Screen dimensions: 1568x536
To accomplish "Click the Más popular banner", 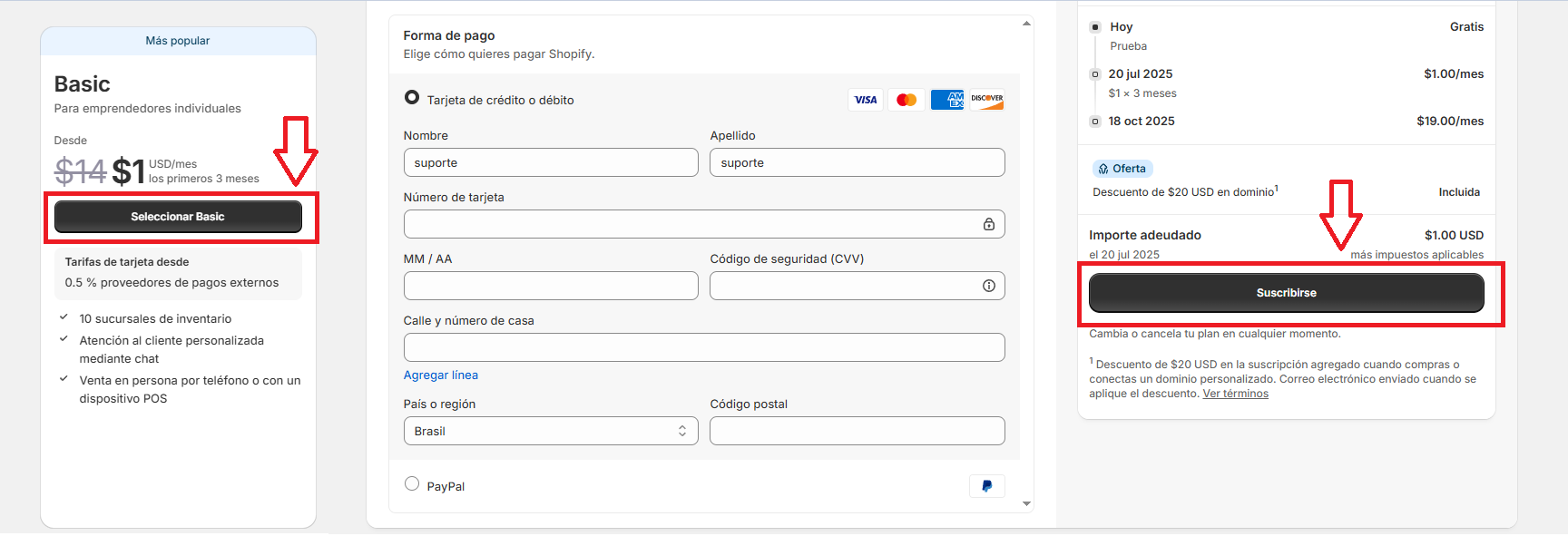I will pyautogui.click(x=178, y=41).
